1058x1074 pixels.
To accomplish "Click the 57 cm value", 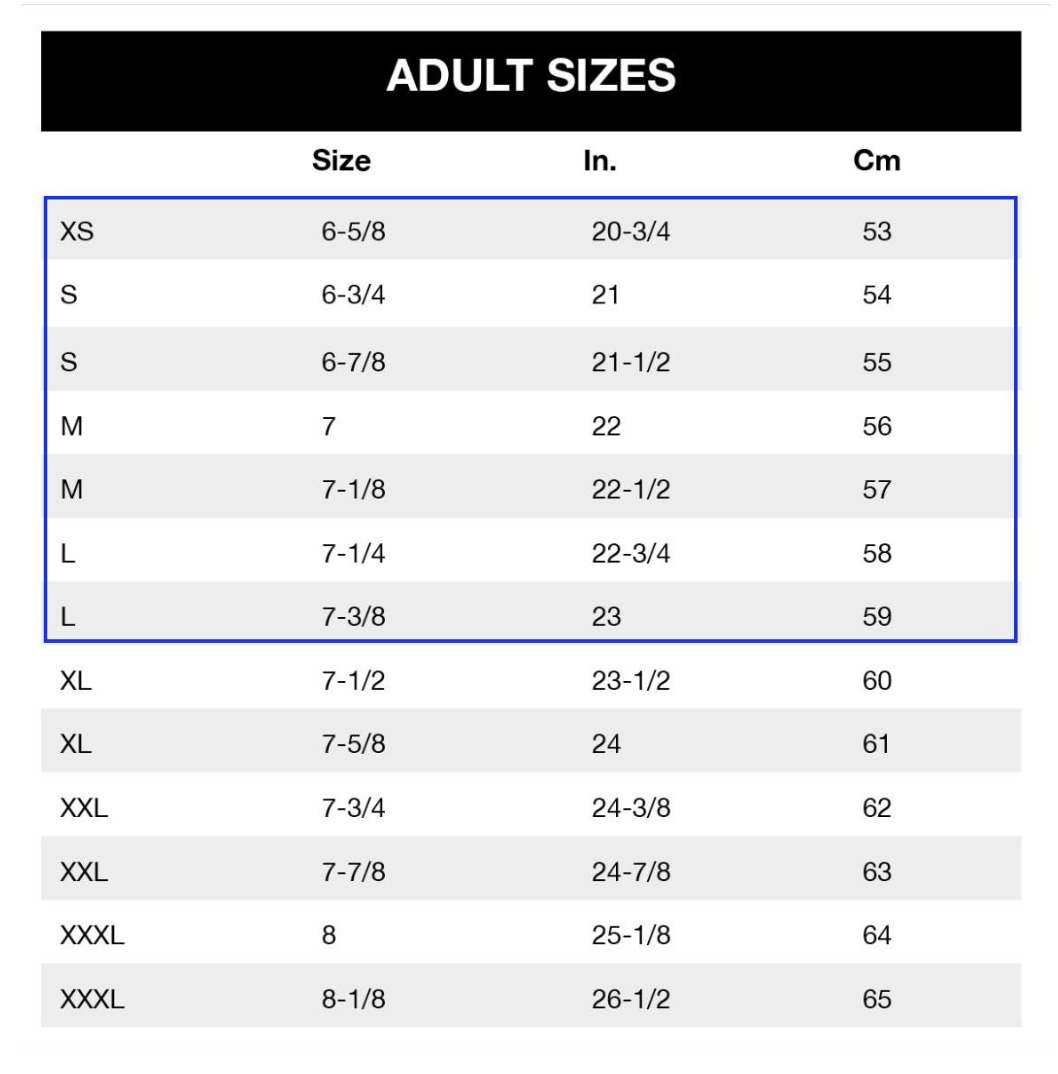I will (x=877, y=489).
